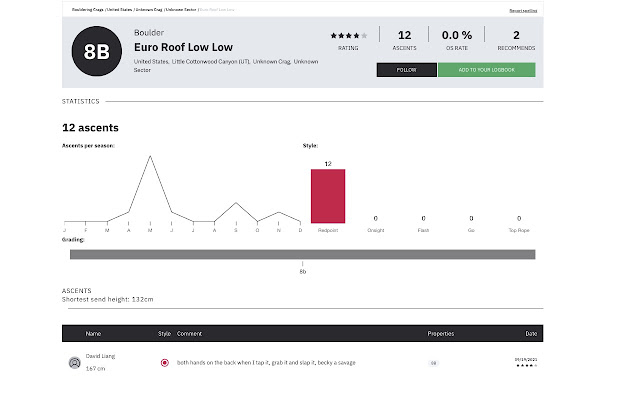Click David Liang's avatar icon
Viewport: 640px width, 400px height.
point(74,363)
